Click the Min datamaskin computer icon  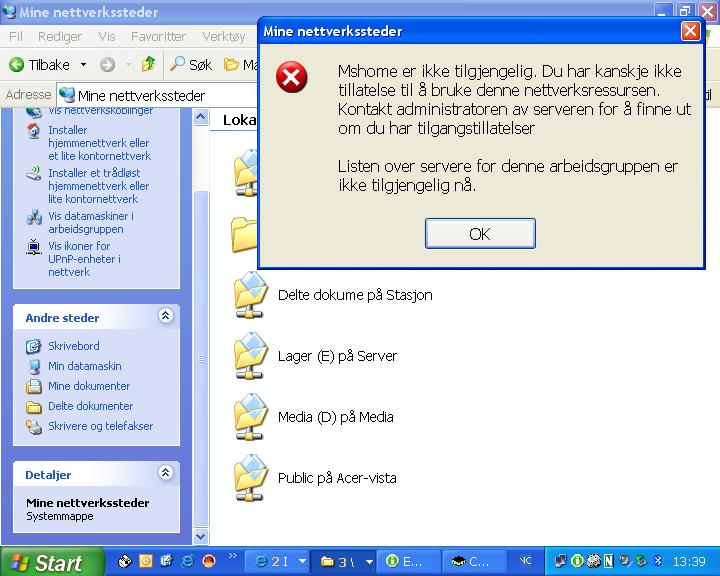34,366
